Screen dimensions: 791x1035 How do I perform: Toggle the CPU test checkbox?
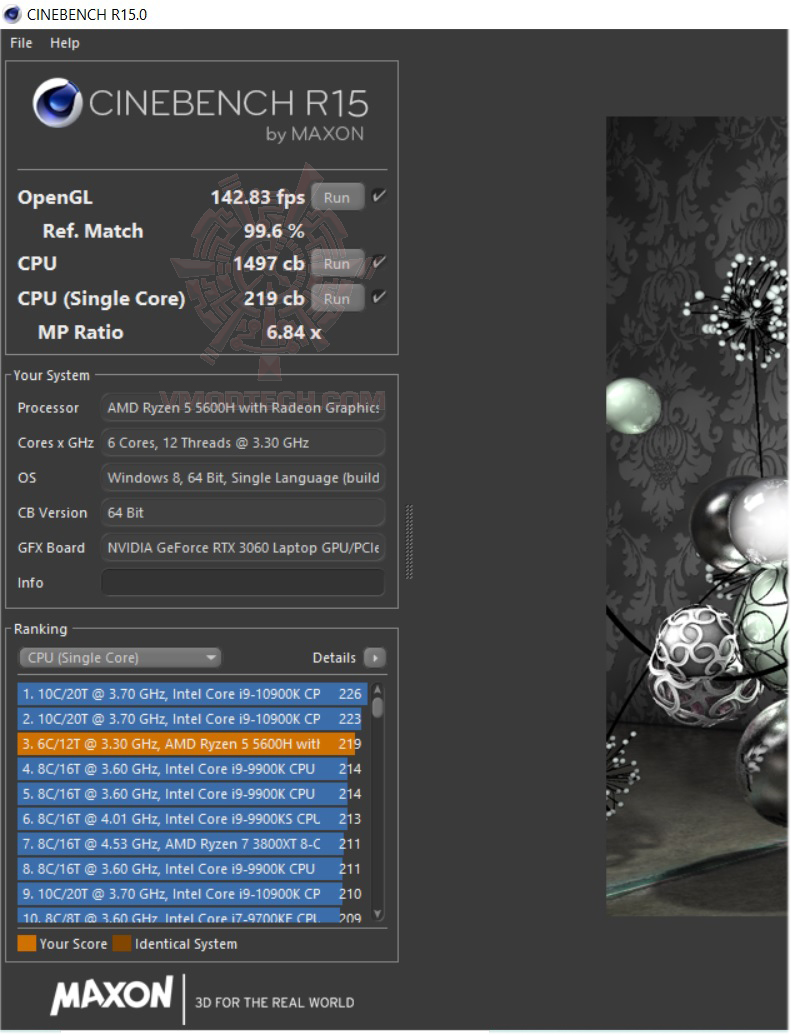(x=378, y=263)
